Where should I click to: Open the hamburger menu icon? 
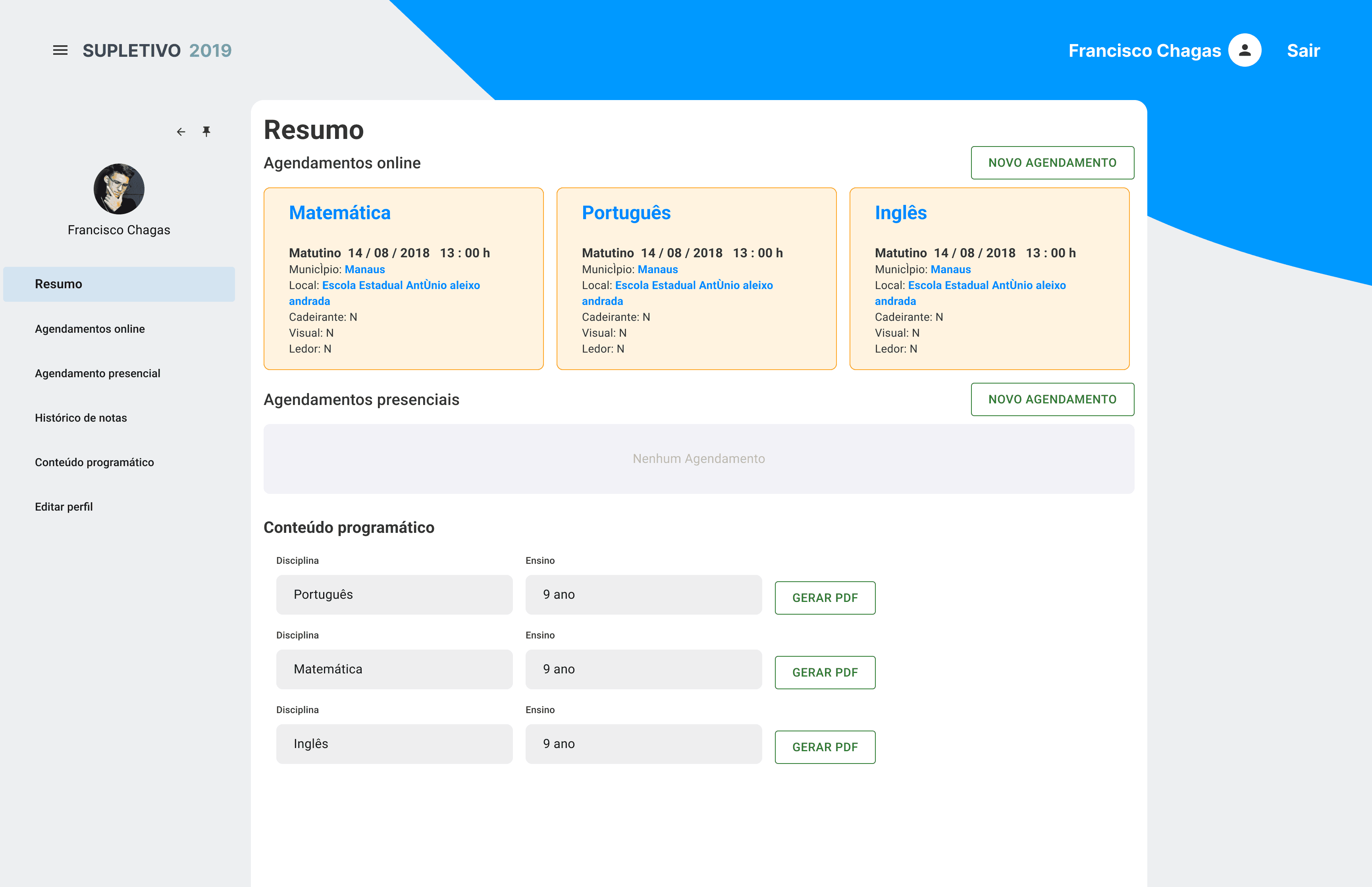pos(60,51)
